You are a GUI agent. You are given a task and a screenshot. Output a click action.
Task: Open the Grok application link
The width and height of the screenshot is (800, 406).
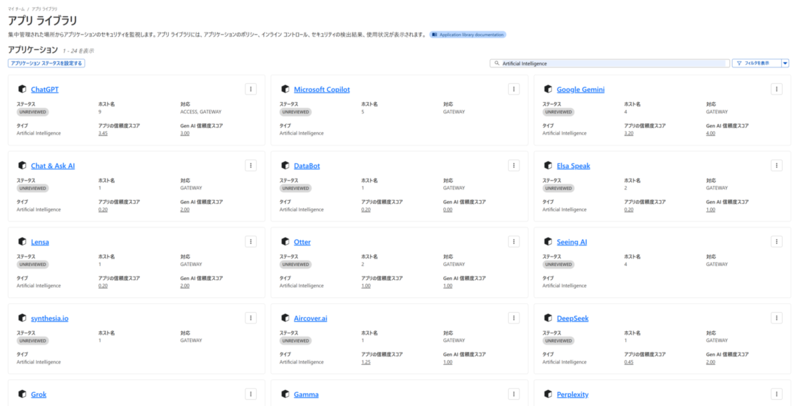pos(39,394)
